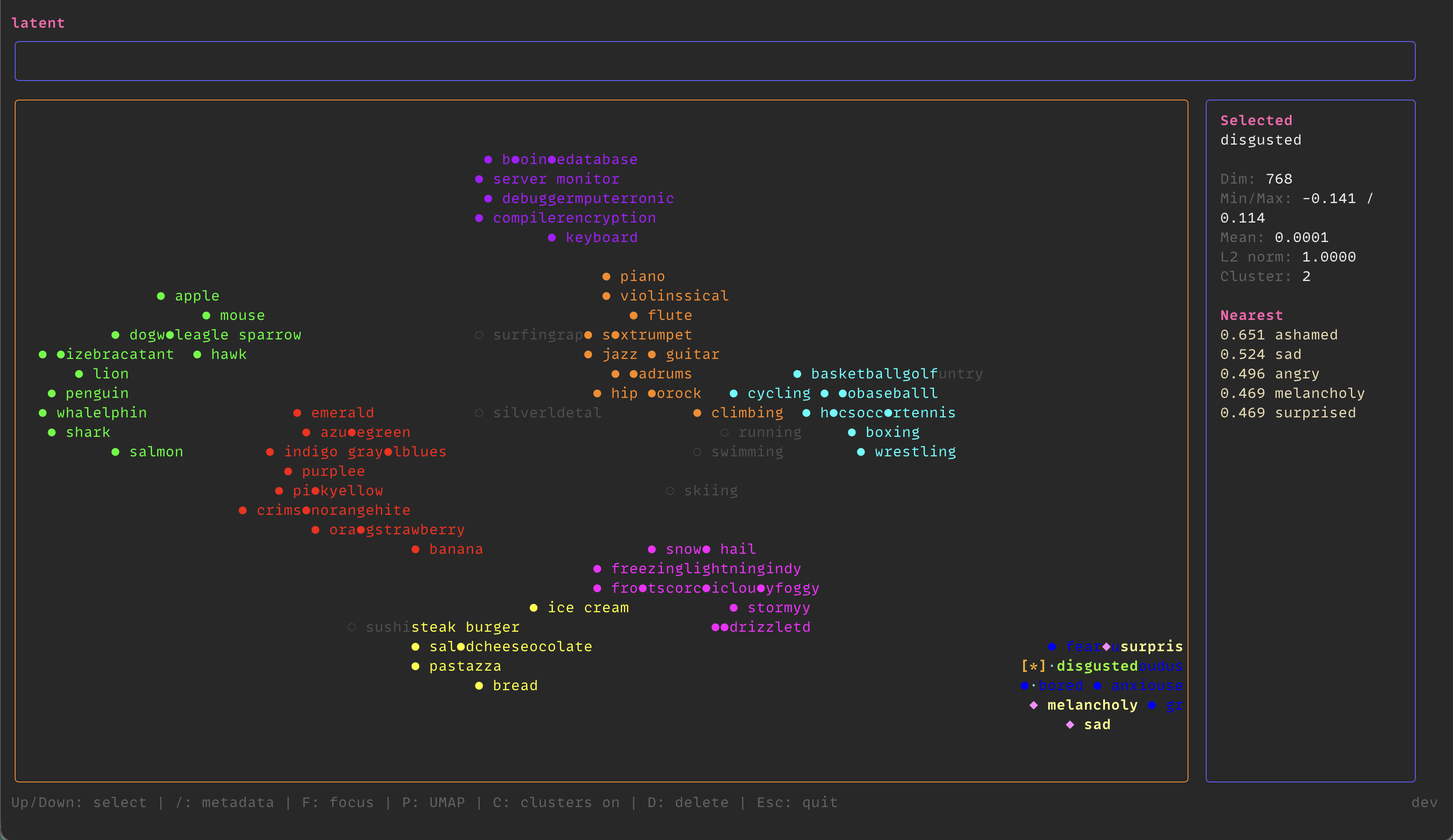Open metadata view from footer hint

pyautogui.click(x=224, y=802)
